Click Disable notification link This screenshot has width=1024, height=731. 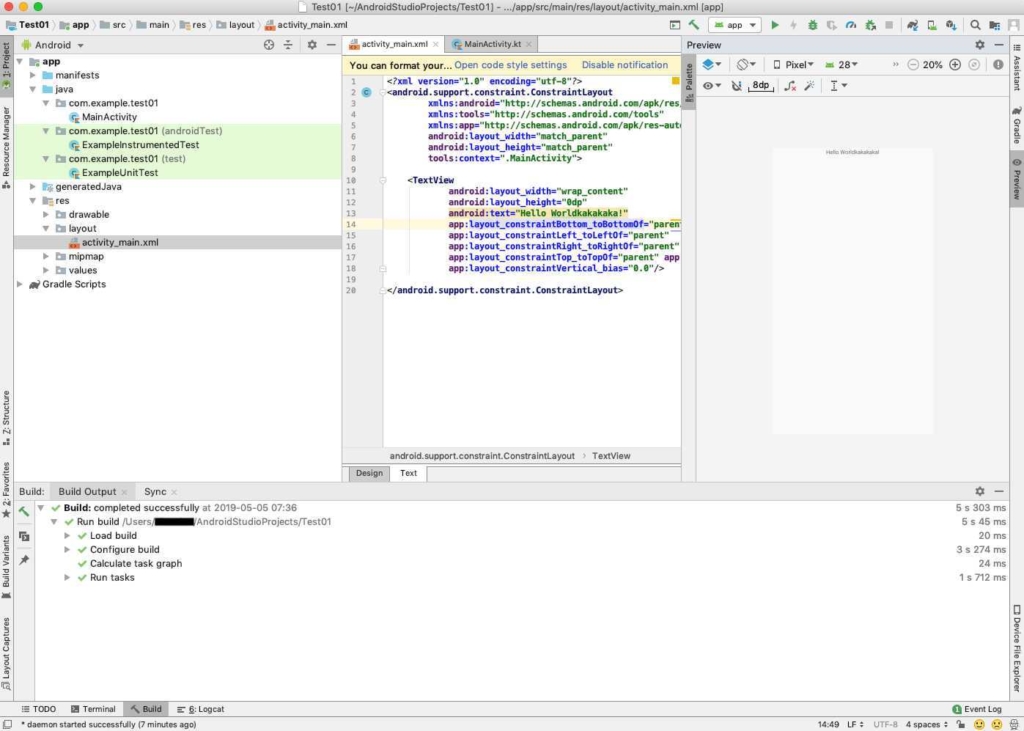coord(625,65)
